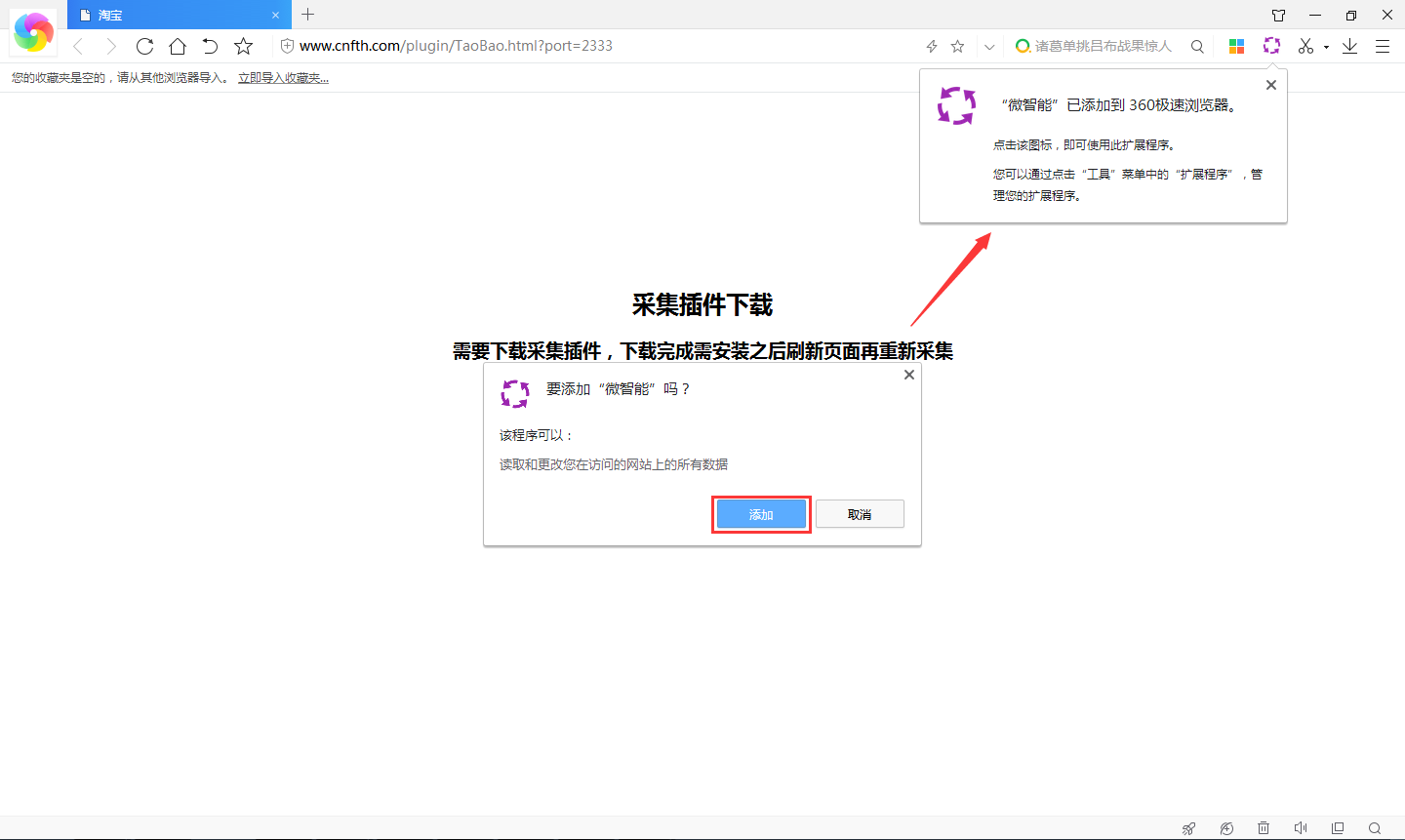Open the skin changer shirt icon
Screen dimensions: 1405x840
(x=1278, y=15)
